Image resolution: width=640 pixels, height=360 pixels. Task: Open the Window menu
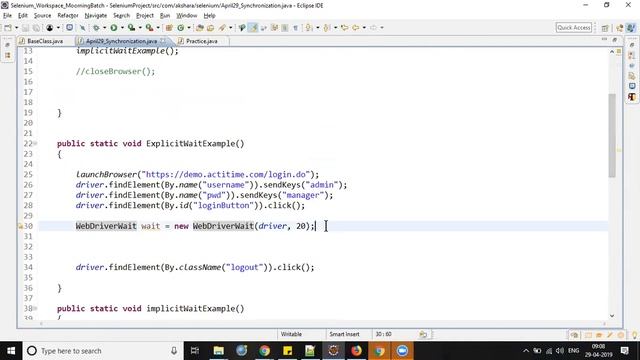187,16
